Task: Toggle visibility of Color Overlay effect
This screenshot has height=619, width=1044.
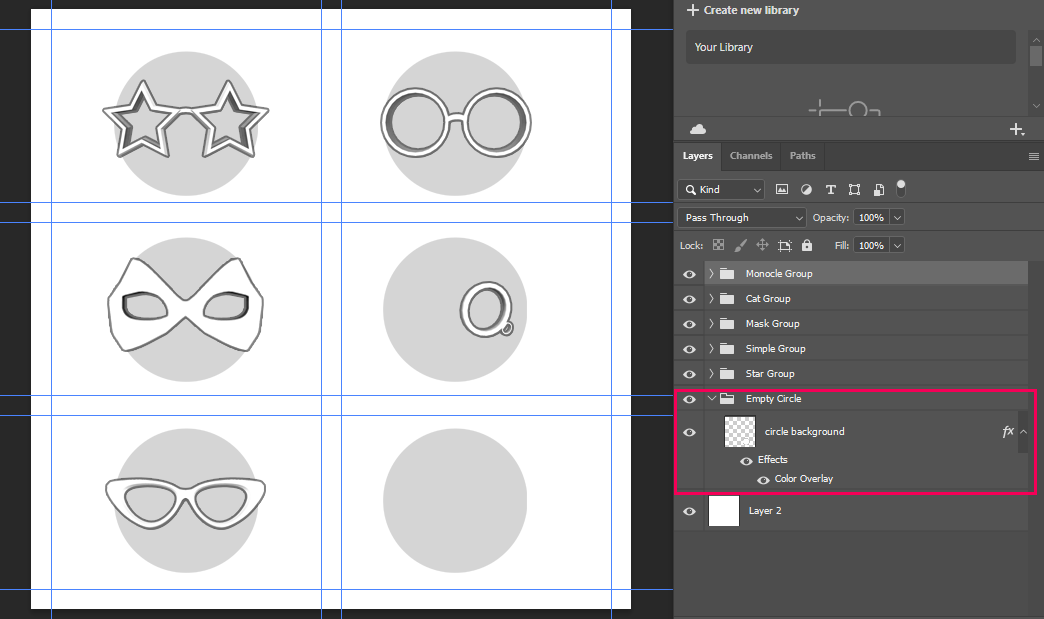Action: (x=763, y=479)
